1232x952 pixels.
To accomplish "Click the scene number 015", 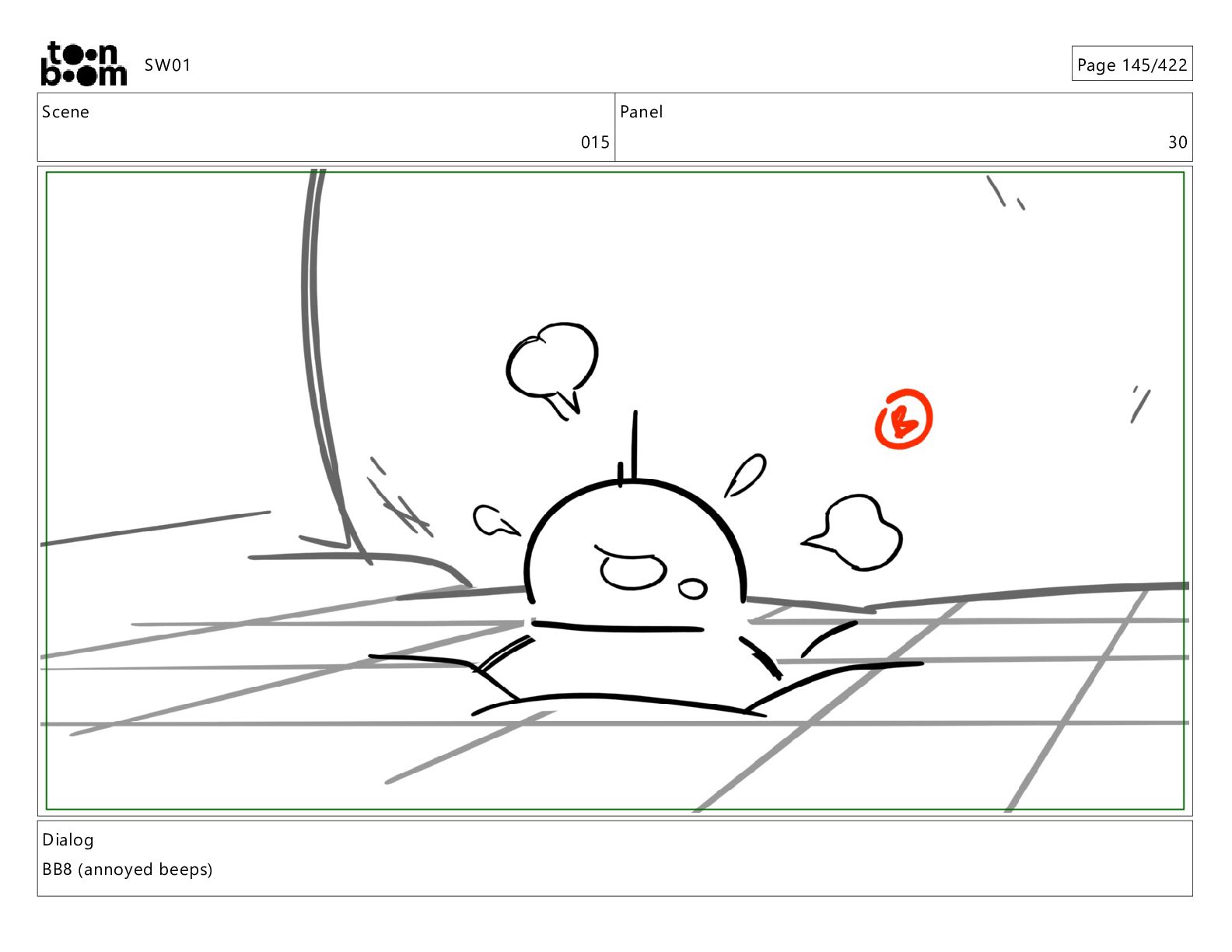I will pyautogui.click(x=595, y=142).
